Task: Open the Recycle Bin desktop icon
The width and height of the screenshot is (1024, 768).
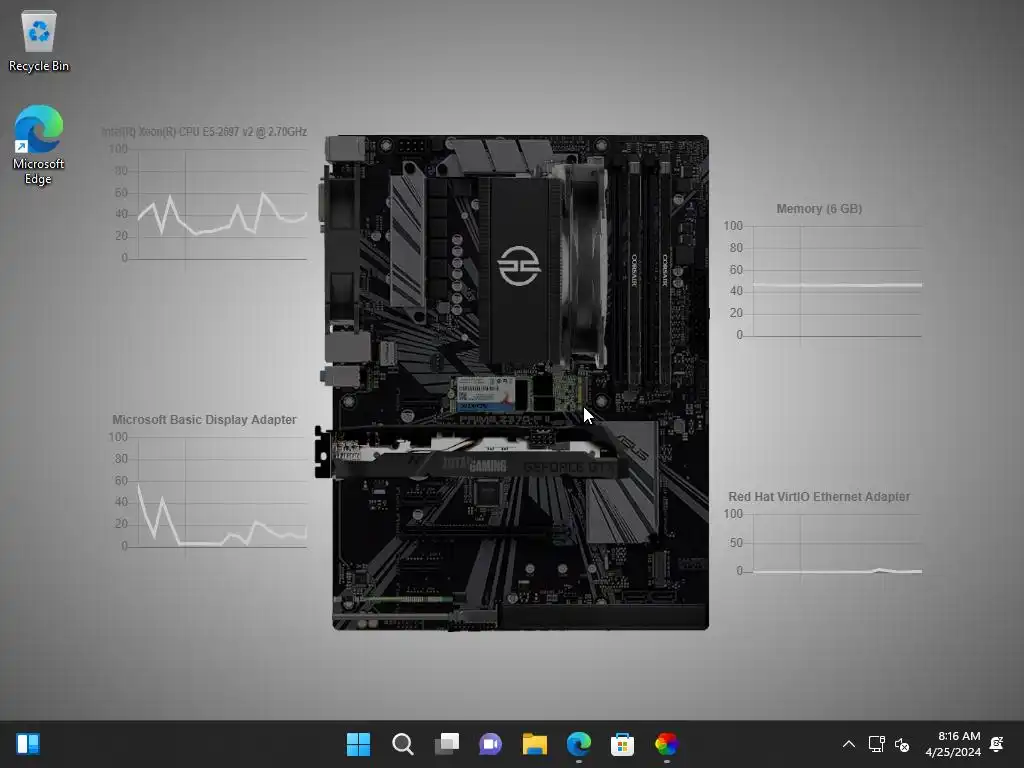Action: [x=39, y=40]
